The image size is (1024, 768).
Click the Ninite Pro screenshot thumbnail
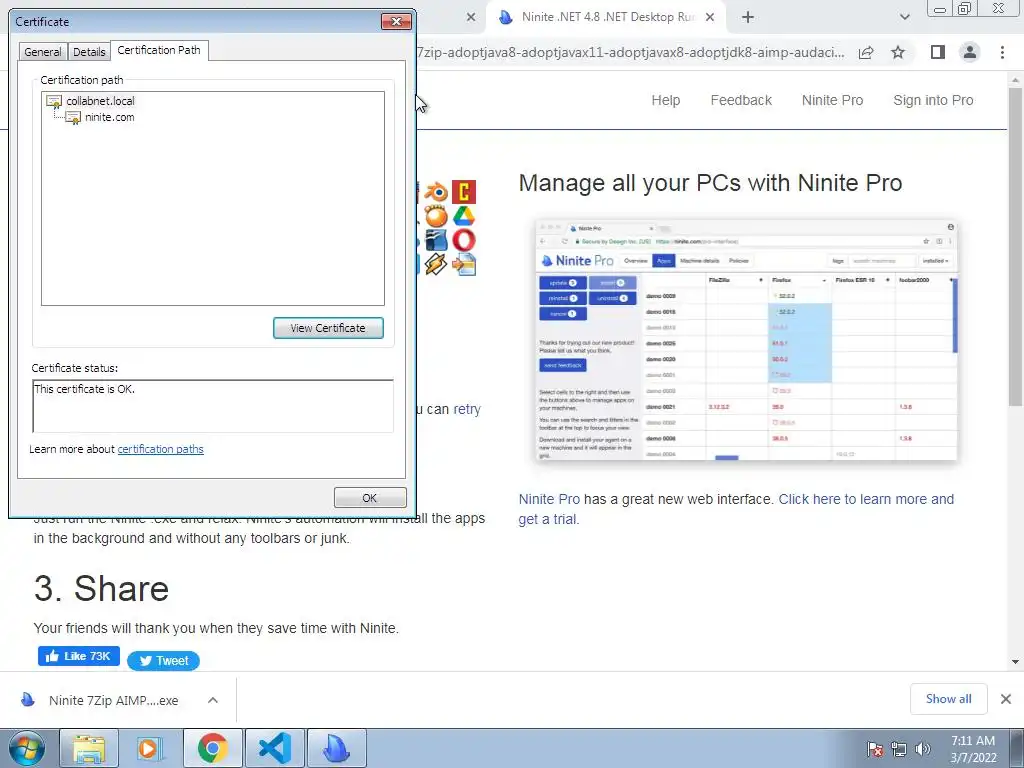[x=746, y=340]
